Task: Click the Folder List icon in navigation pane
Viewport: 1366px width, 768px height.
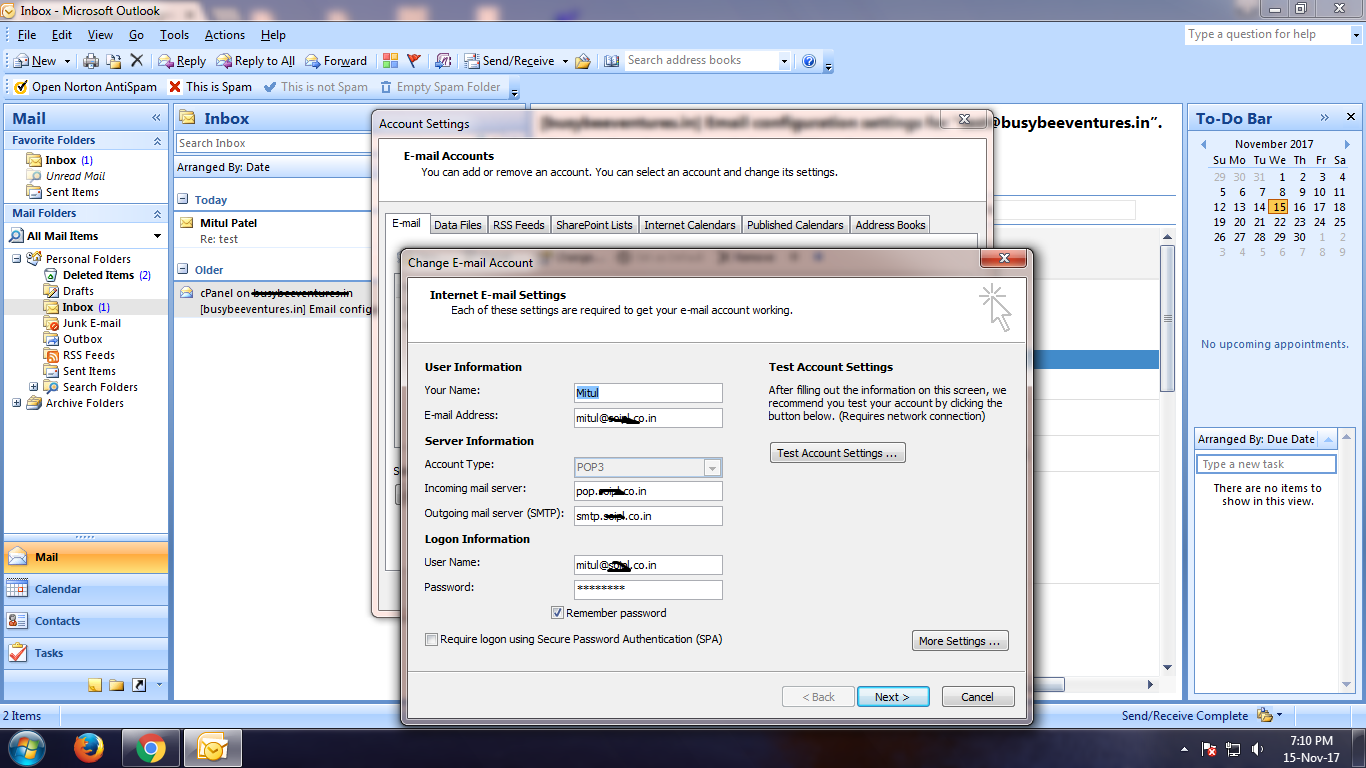Action: (117, 685)
